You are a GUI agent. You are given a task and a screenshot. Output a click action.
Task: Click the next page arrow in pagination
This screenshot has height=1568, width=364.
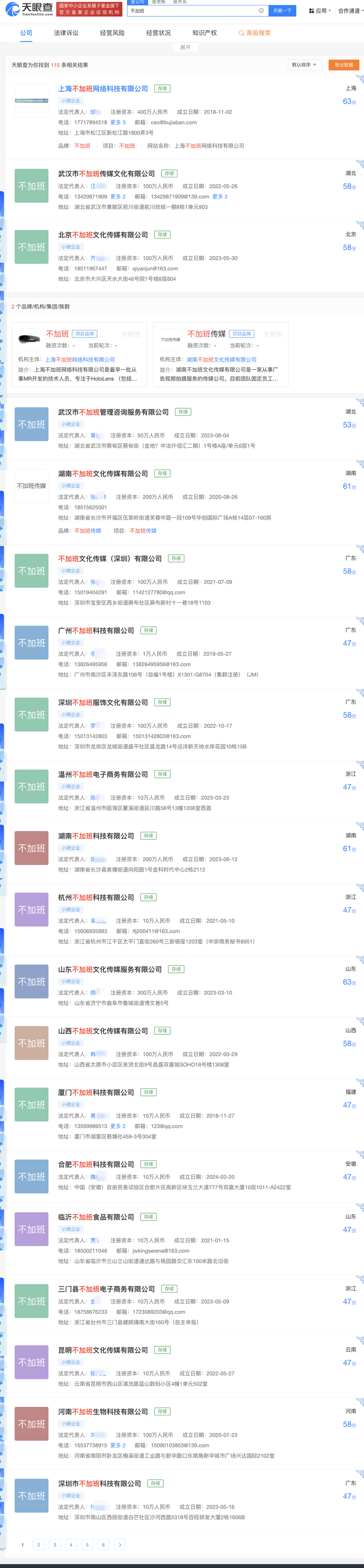pos(119,1545)
